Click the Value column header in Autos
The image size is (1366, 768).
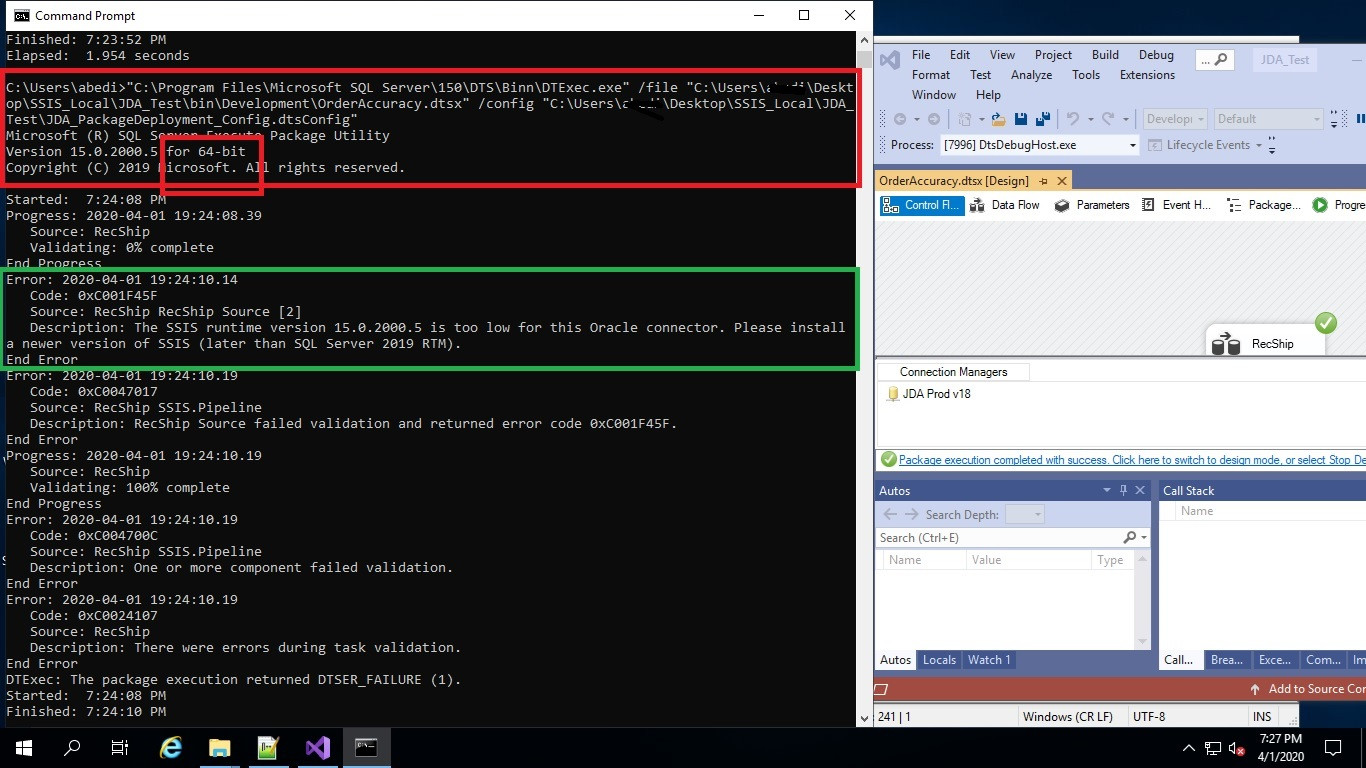1027,560
